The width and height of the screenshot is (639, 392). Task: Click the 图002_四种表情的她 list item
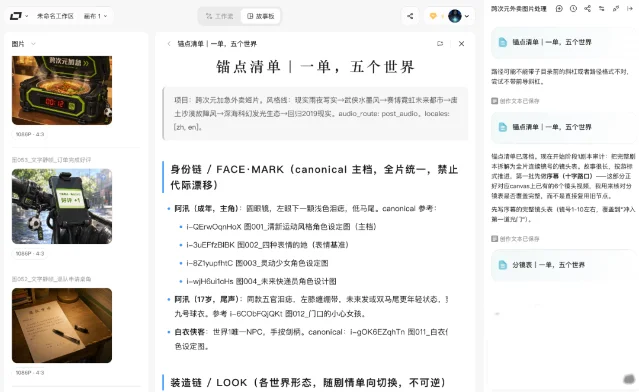pyautogui.click(x=267, y=245)
